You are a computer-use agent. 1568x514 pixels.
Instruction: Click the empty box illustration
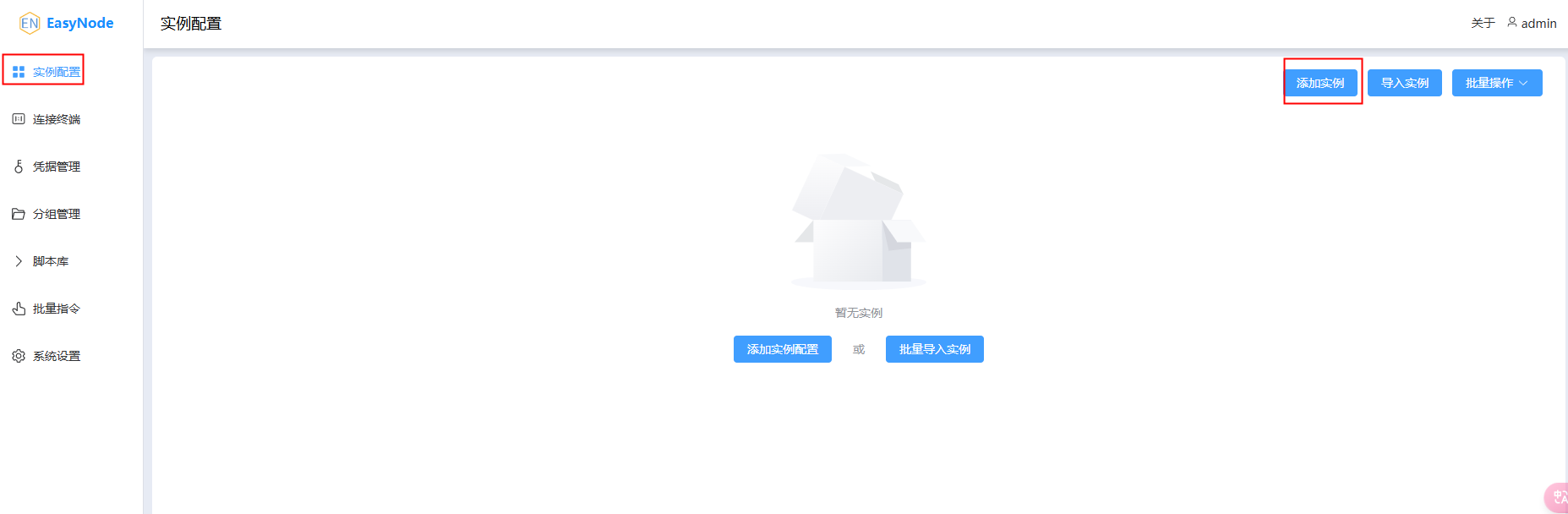(859, 221)
